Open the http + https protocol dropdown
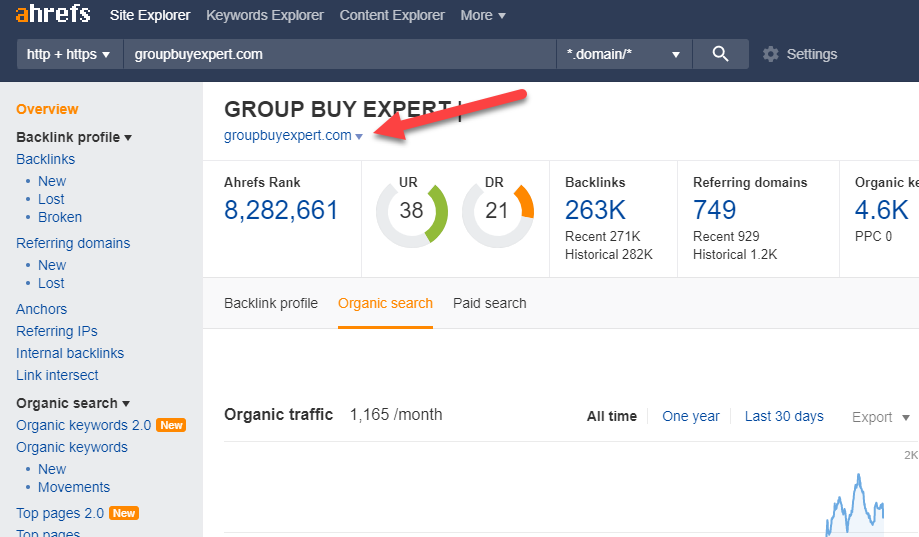Image resolution: width=919 pixels, height=537 pixels. pyautogui.click(x=68, y=54)
